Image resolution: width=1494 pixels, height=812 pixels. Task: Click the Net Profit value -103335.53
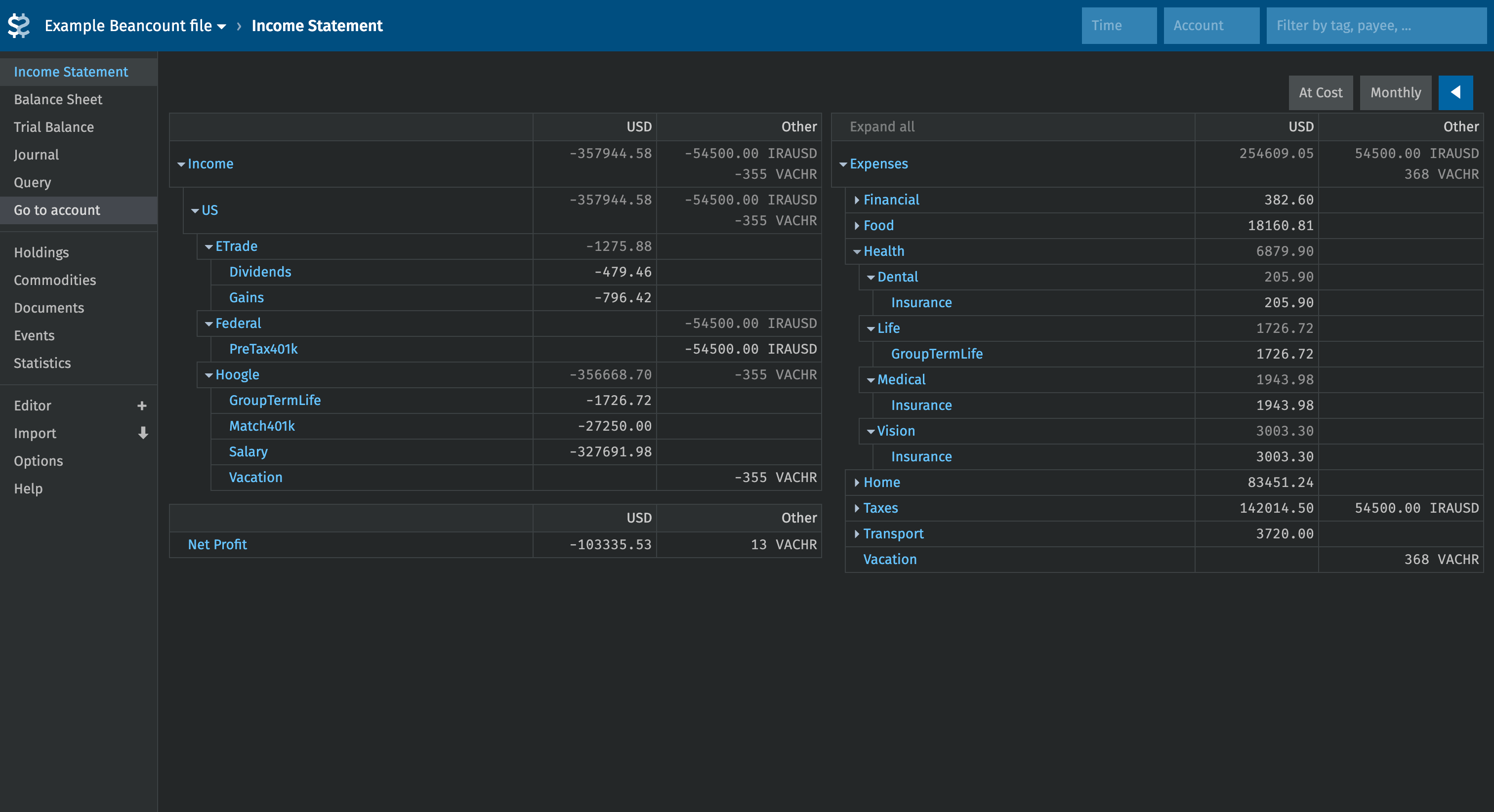tap(610, 545)
